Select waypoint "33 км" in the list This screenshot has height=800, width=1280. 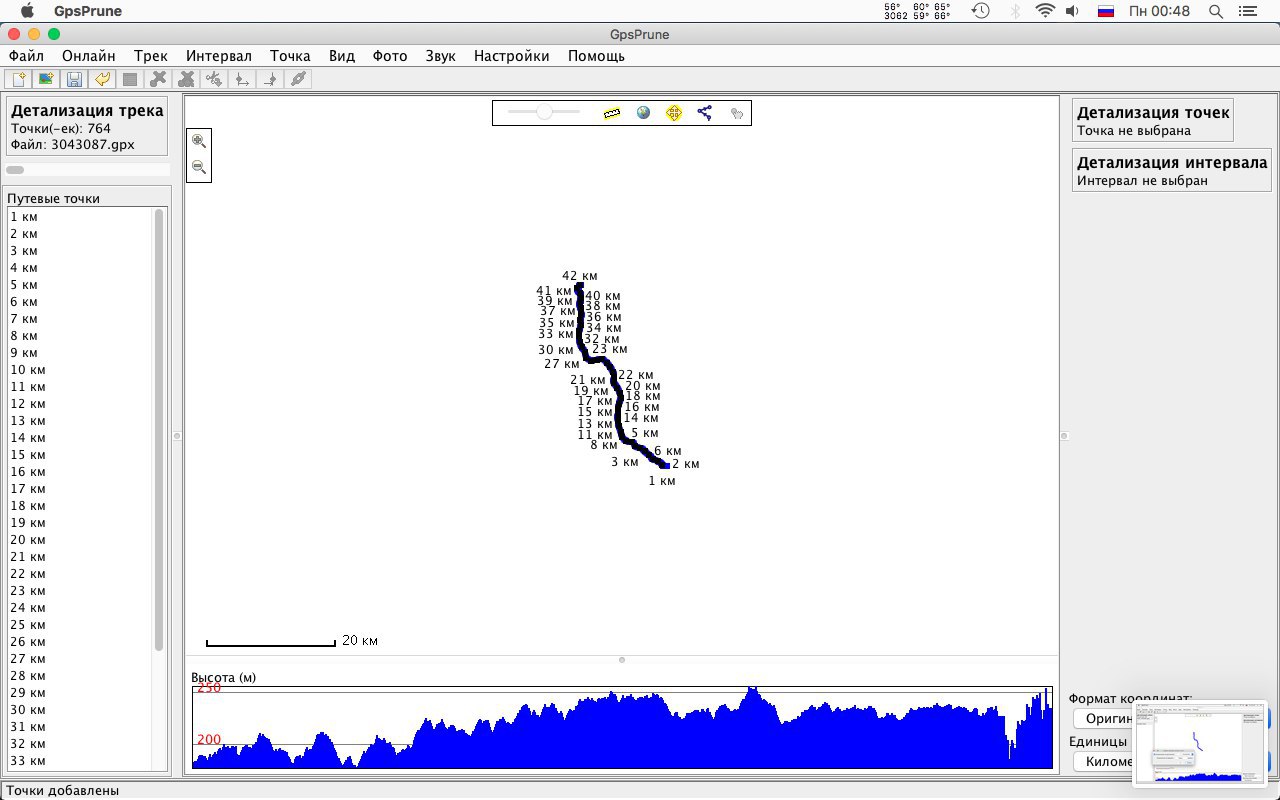tap(80, 760)
